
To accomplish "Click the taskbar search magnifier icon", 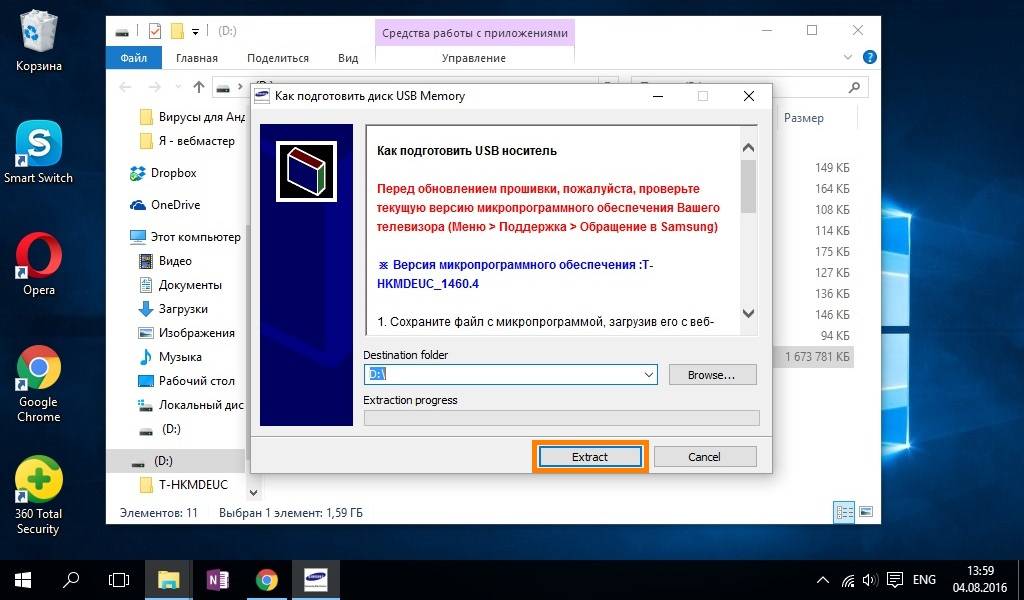I will click(x=71, y=579).
